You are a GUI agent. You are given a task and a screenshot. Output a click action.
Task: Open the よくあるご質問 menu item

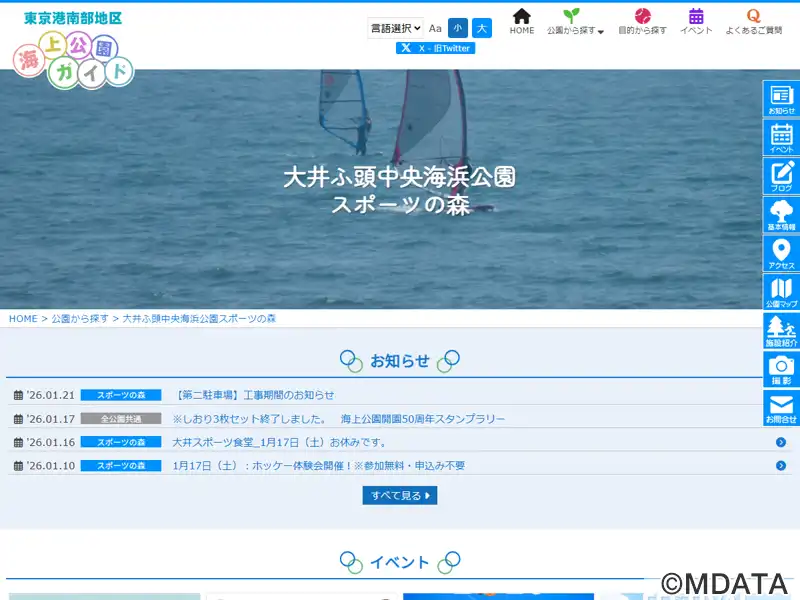pos(754,22)
